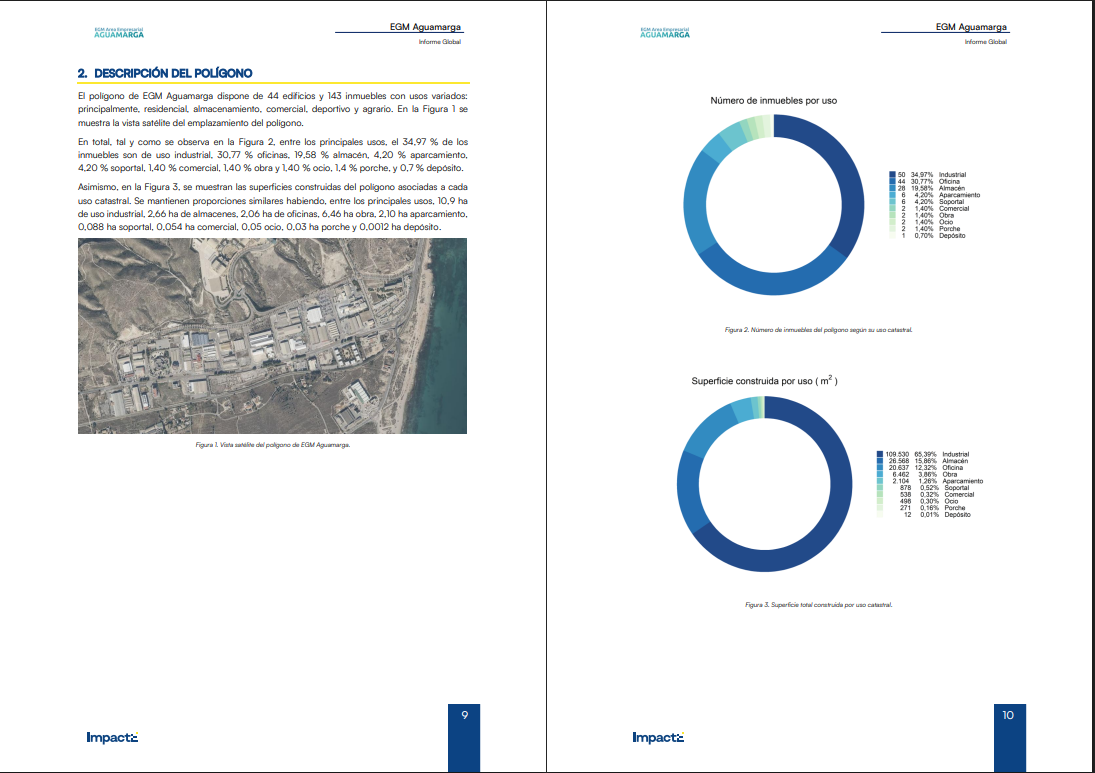Click the Impact logo in page 9 footer
This screenshot has width=1095, height=773.
(x=112, y=738)
